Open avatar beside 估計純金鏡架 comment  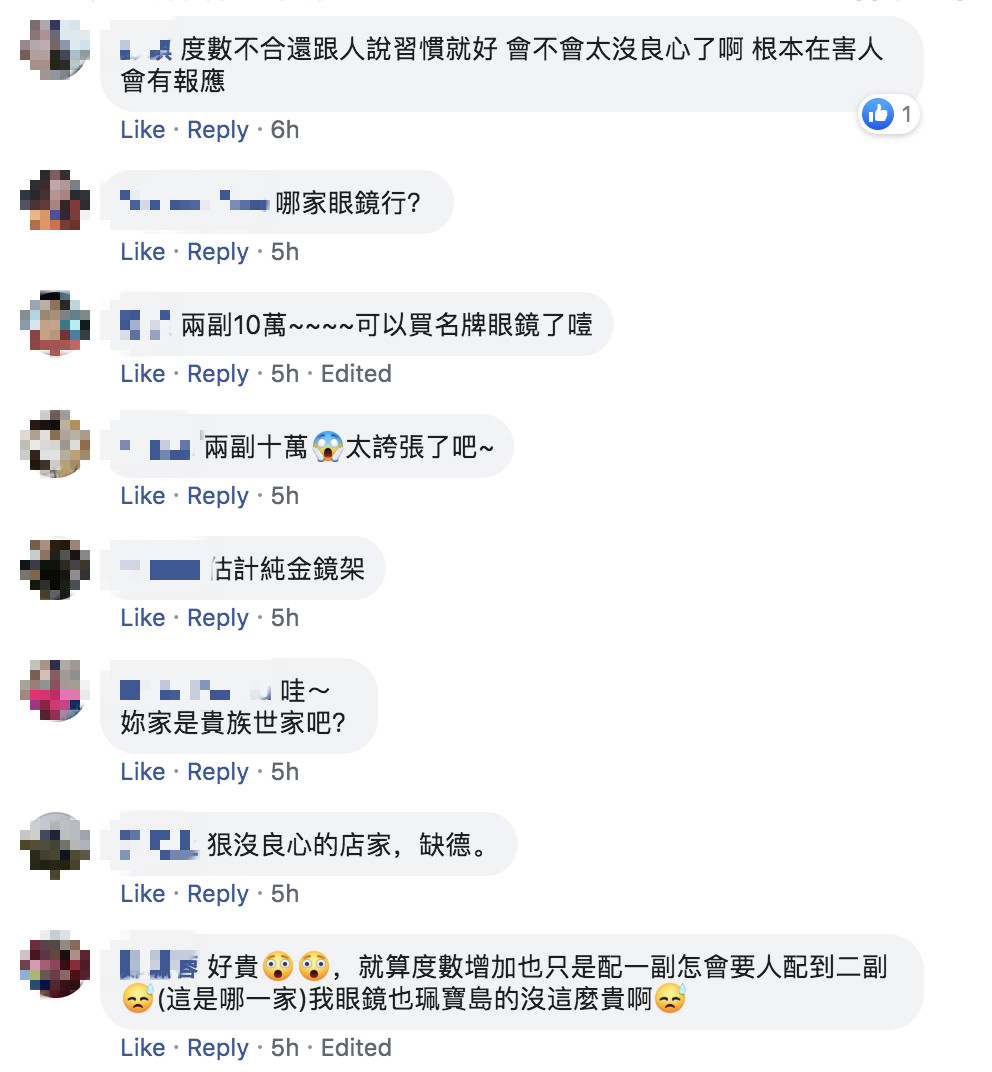tap(55, 570)
